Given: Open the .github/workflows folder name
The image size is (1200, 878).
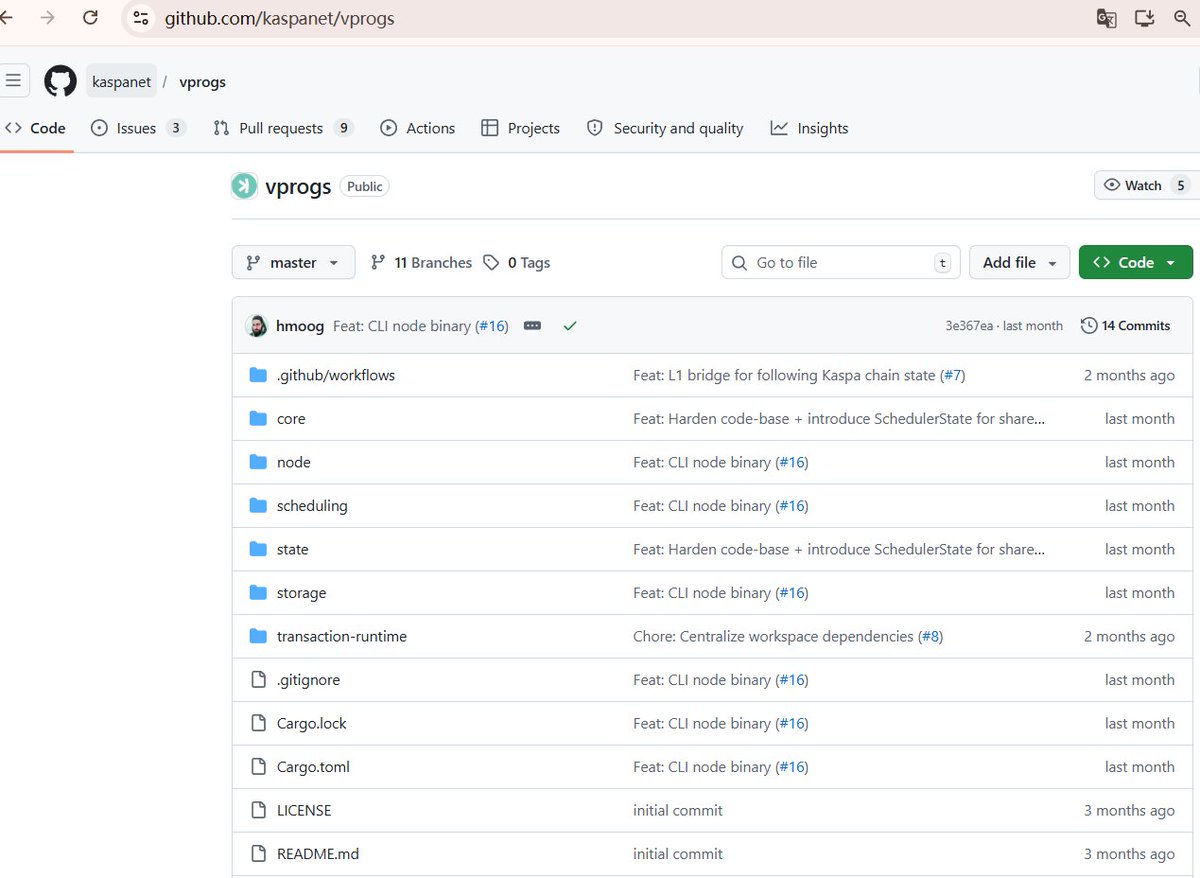Looking at the screenshot, I should [336, 375].
